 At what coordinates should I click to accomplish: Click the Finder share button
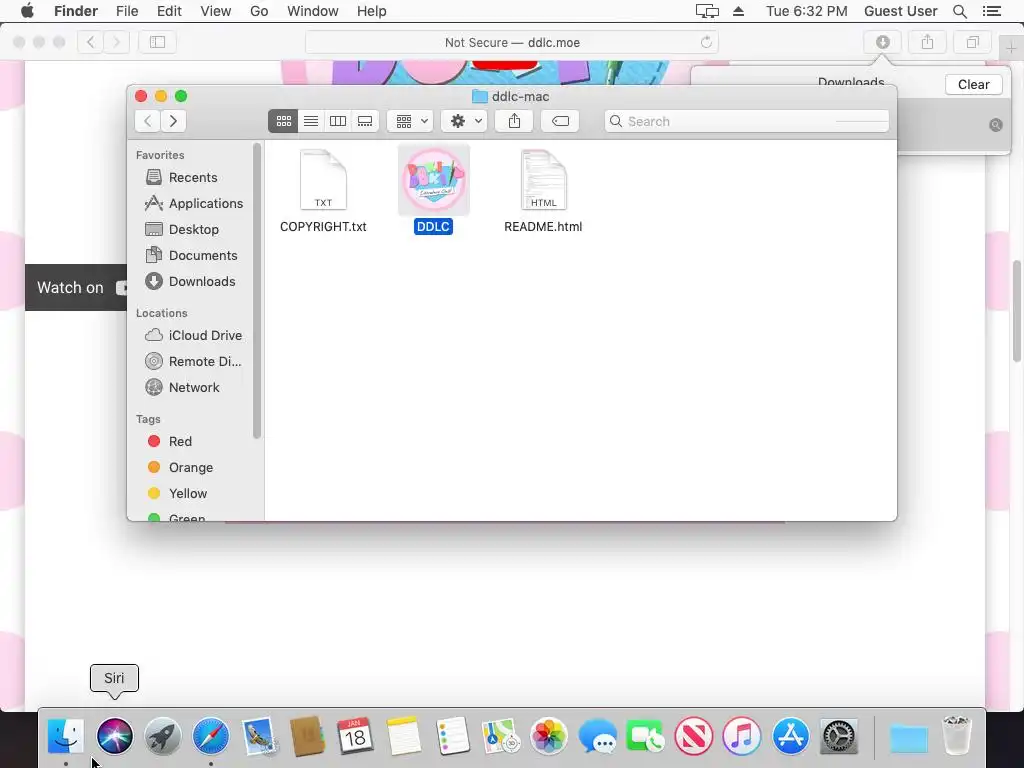coord(515,121)
